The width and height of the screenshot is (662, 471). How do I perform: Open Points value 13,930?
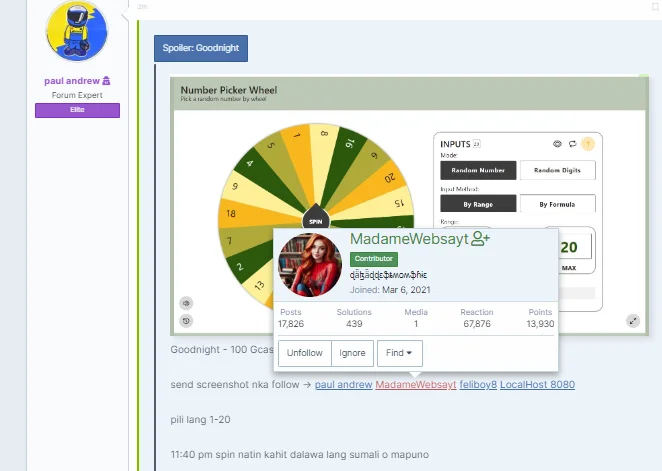(540, 324)
